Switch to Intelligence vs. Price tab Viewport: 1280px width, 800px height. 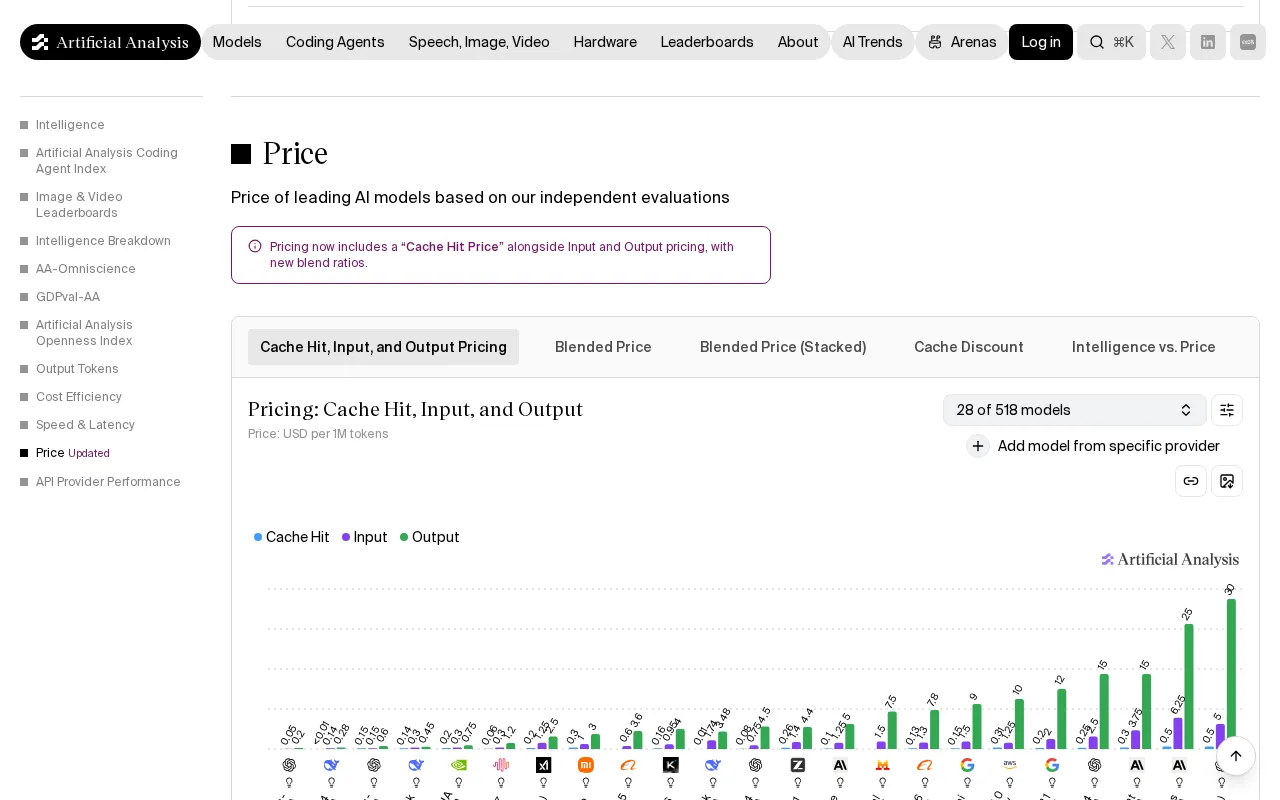coord(1144,347)
